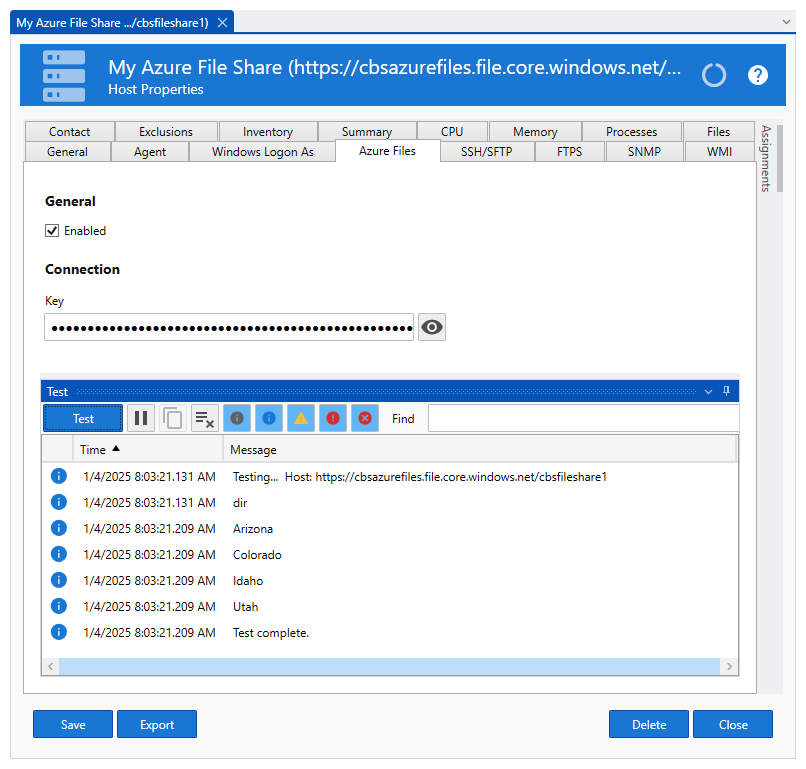Reveal the key with the eye icon

coord(432,327)
